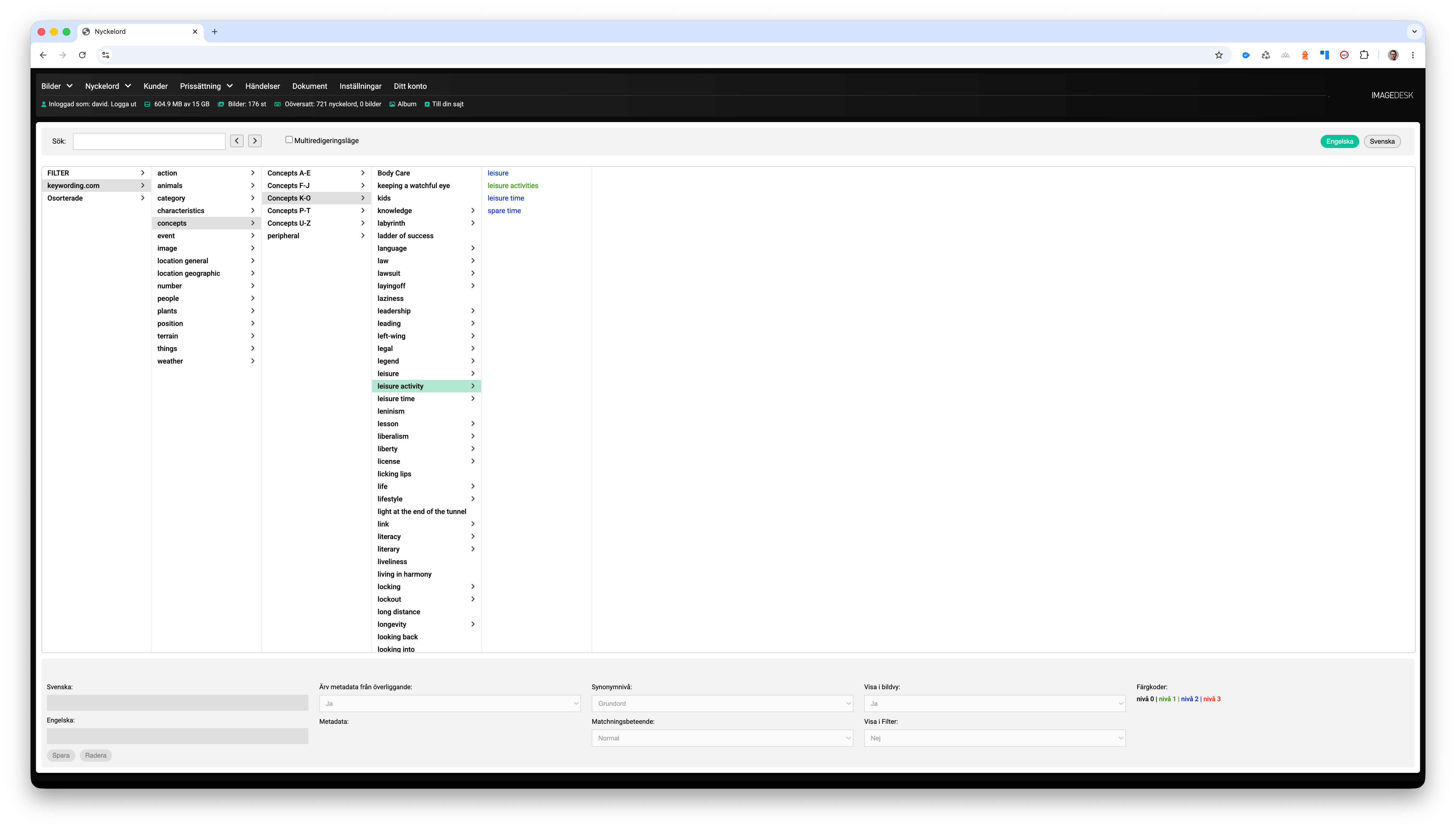Select the leadership keyword row
Viewport: 1456px width, 829px height.
click(426, 311)
